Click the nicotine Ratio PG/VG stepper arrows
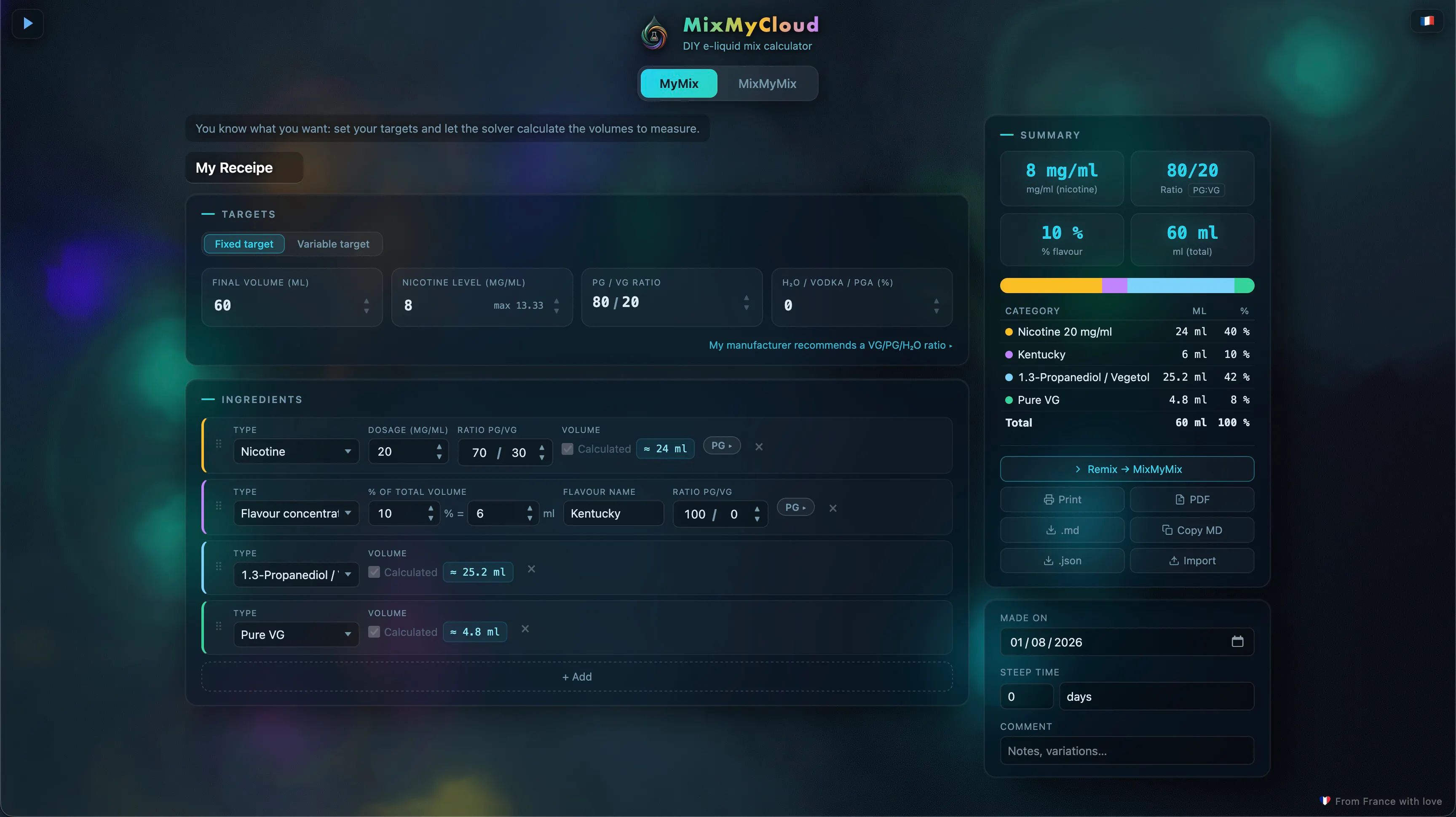This screenshot has height=817, width=1456. point(542,452)
